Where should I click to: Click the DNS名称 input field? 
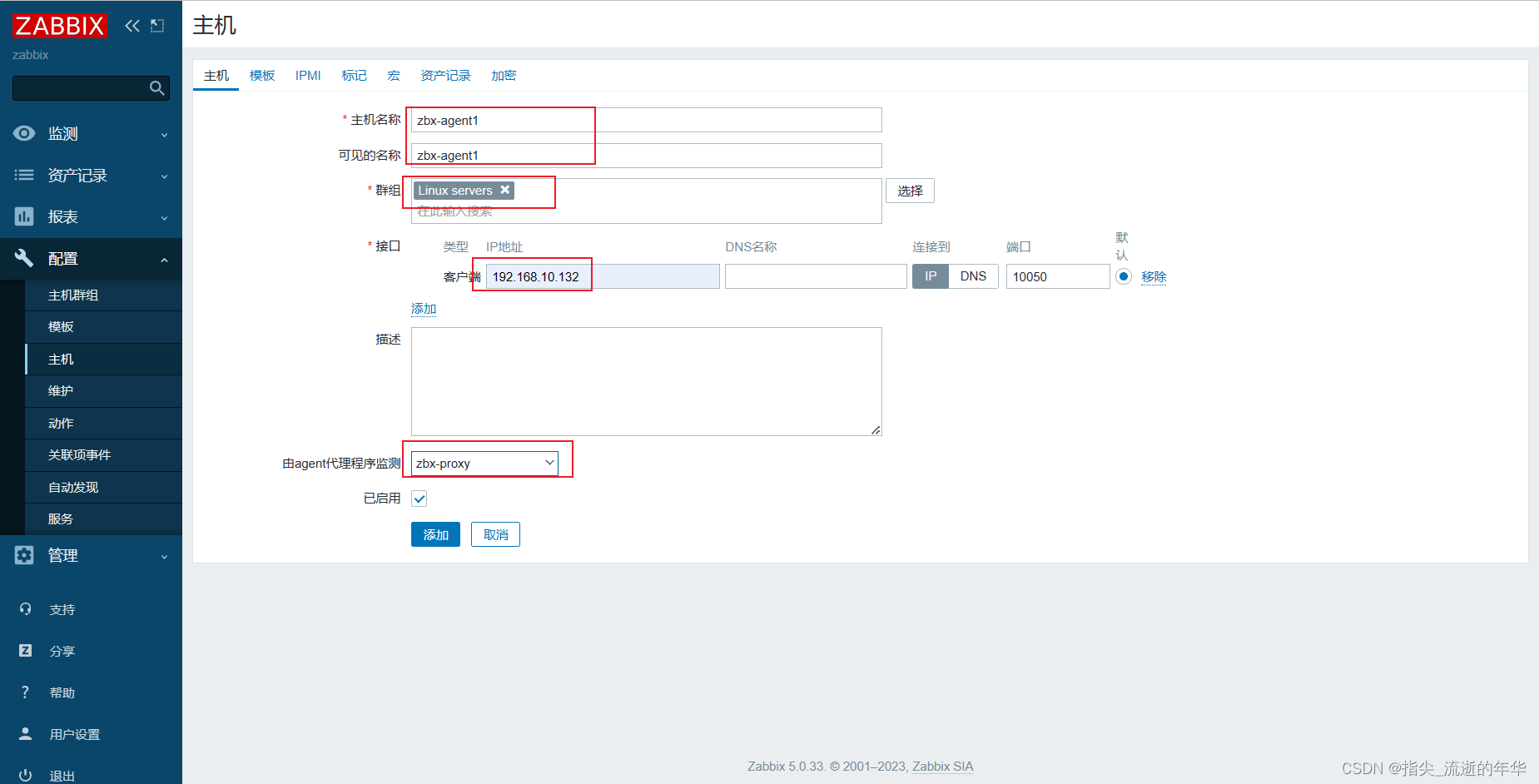[x=816, y=276]
